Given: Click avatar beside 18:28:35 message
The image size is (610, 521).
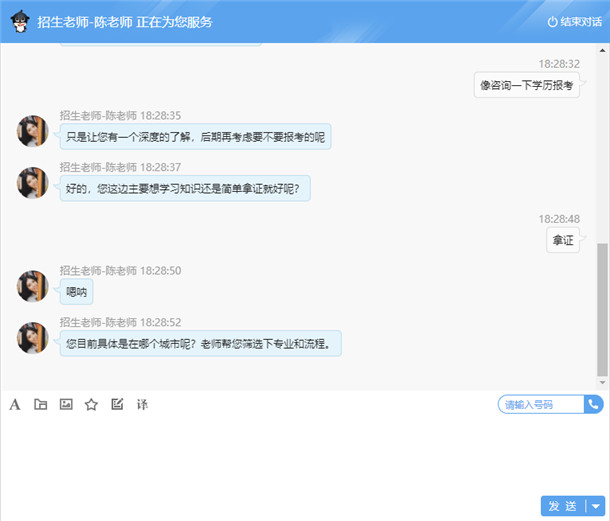Looking at the screenshot, I should coord(32,131).
